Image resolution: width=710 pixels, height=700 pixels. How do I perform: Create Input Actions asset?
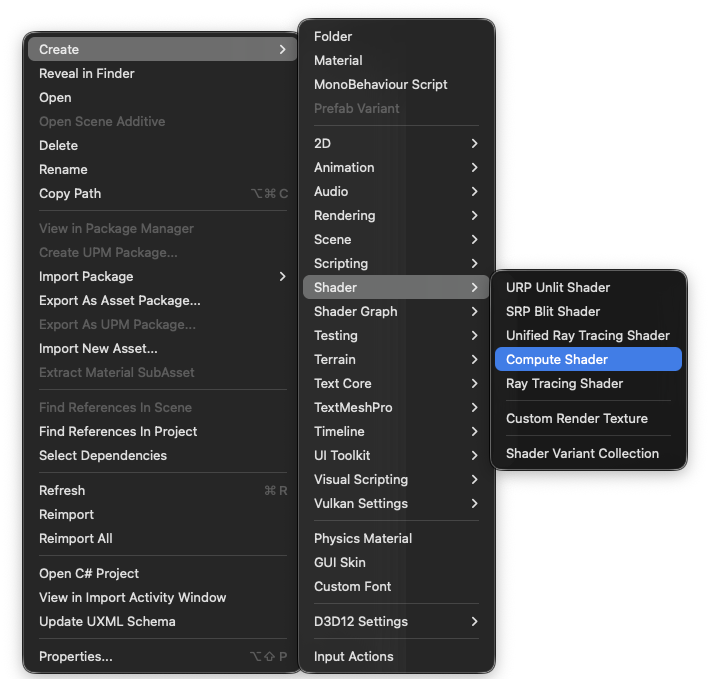(x=396, y=656)
